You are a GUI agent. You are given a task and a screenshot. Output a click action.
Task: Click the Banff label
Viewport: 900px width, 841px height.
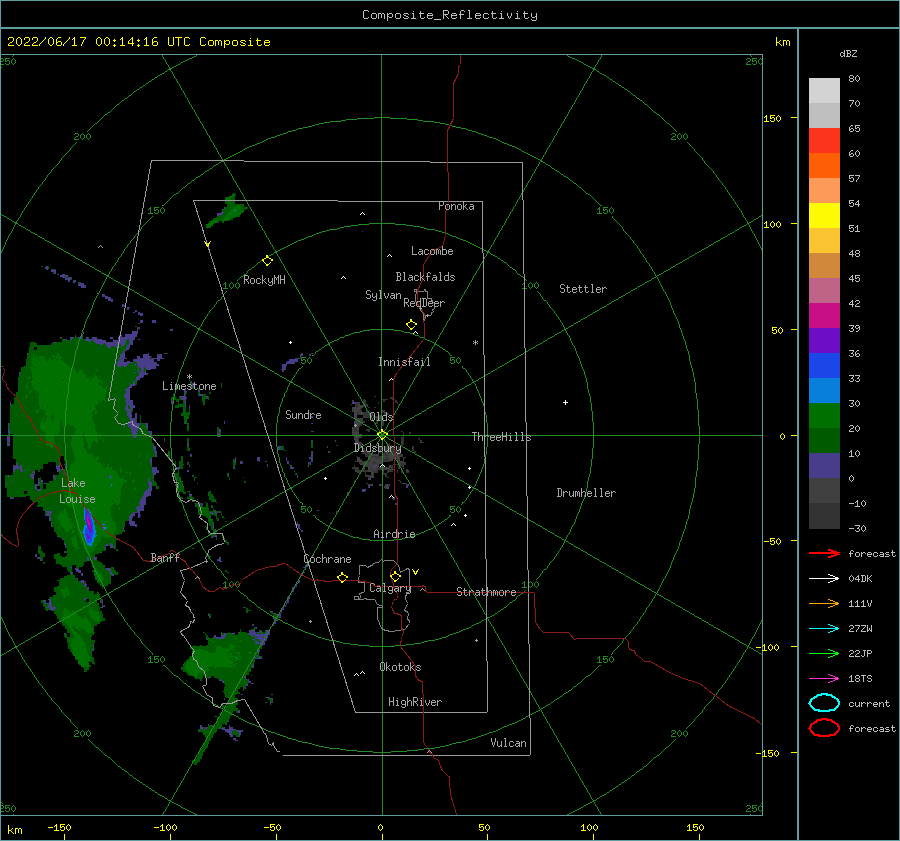point(165,557)
